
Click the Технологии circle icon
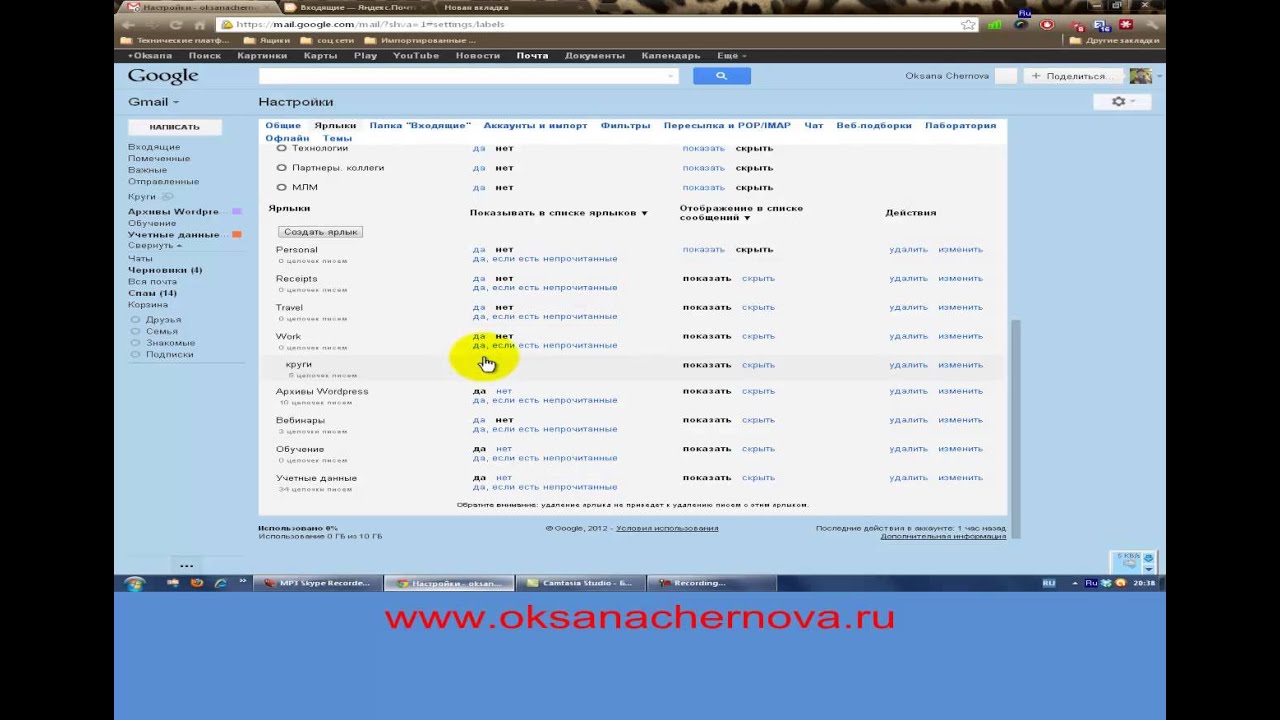coord(281,148)
